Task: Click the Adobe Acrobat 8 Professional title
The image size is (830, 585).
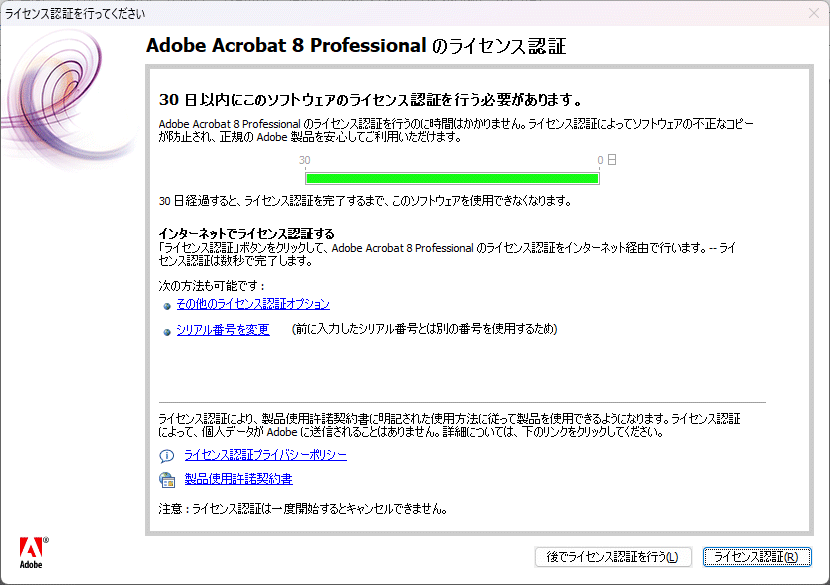Action: 356,46
